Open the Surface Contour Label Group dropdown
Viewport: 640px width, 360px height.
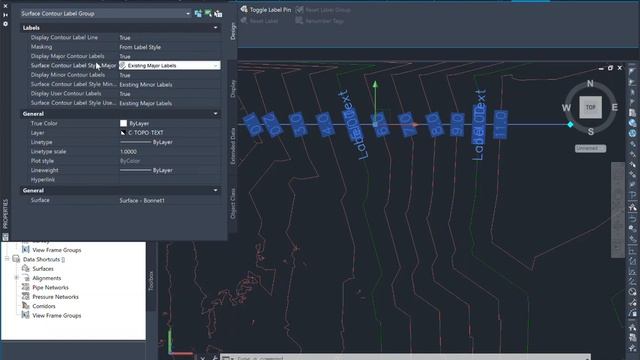click(x=188, y=13)
